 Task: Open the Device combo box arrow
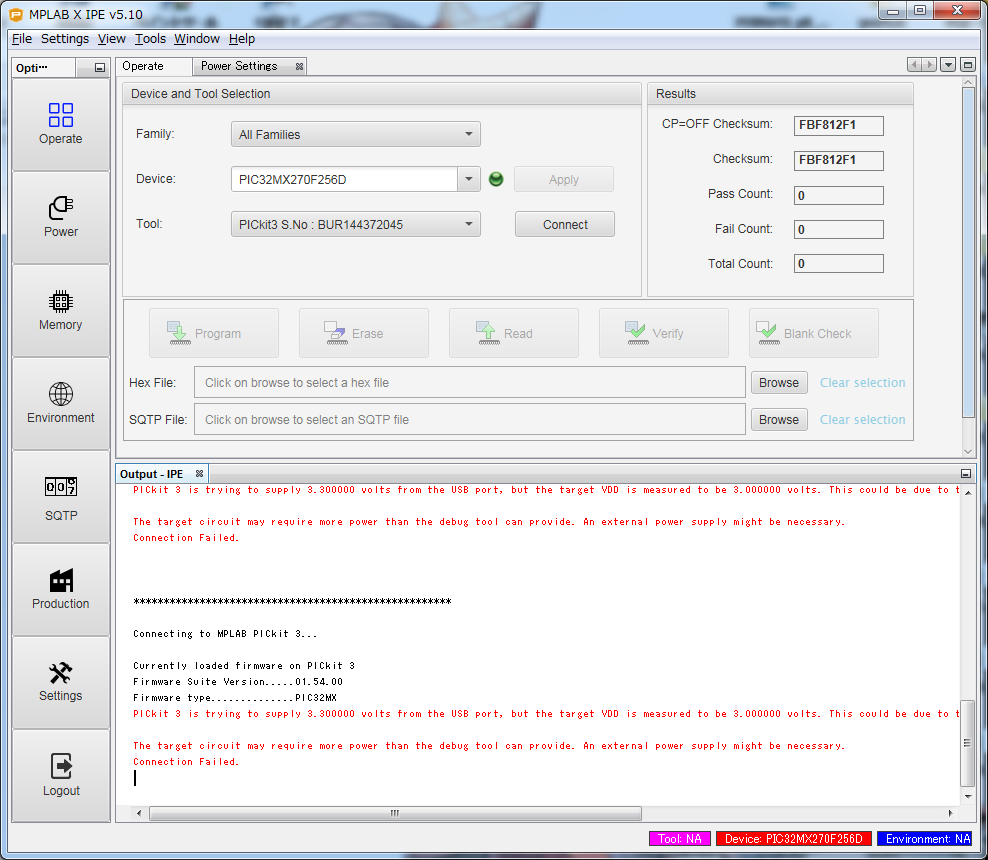(x=469, y=179)
